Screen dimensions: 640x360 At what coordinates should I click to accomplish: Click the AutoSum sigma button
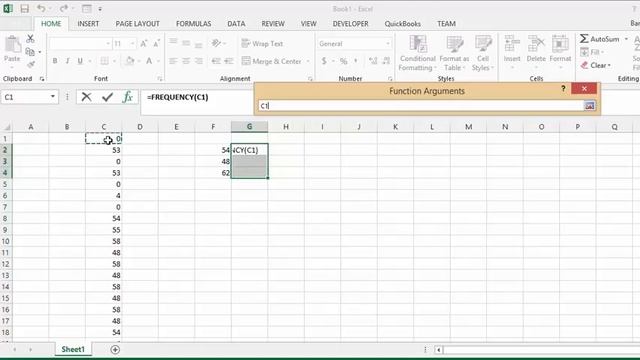point(599,39)
